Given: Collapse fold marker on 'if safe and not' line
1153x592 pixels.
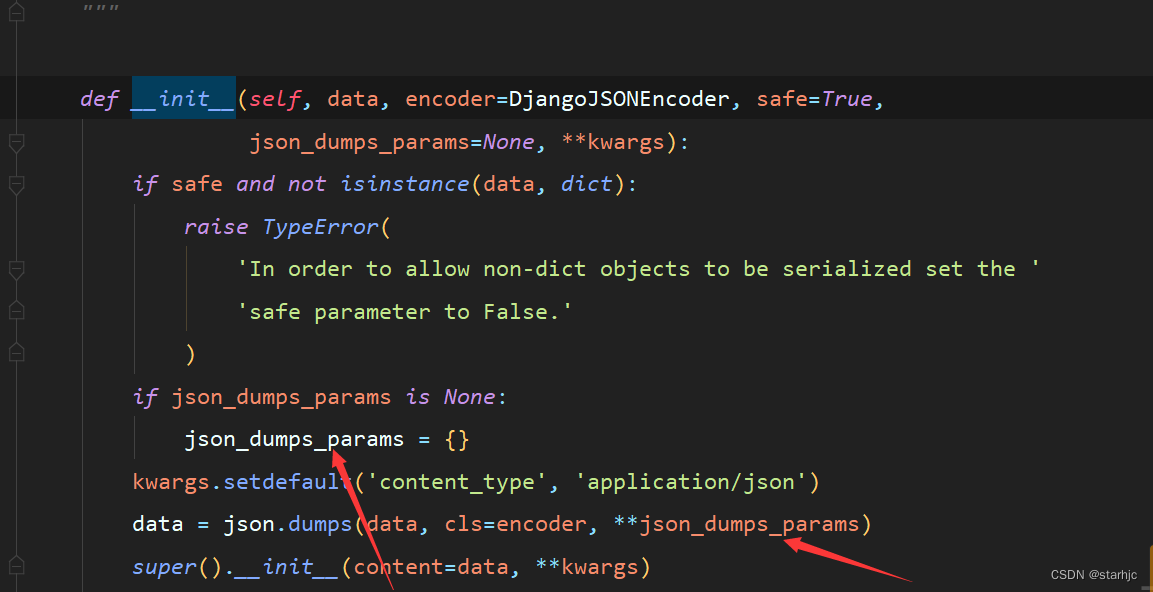Looking at the screenshot, I should point(16,184).
